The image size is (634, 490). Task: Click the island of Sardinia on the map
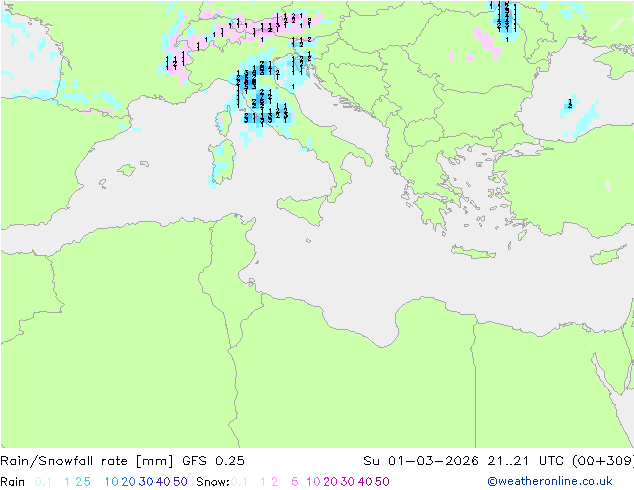(x=222, y=163)
